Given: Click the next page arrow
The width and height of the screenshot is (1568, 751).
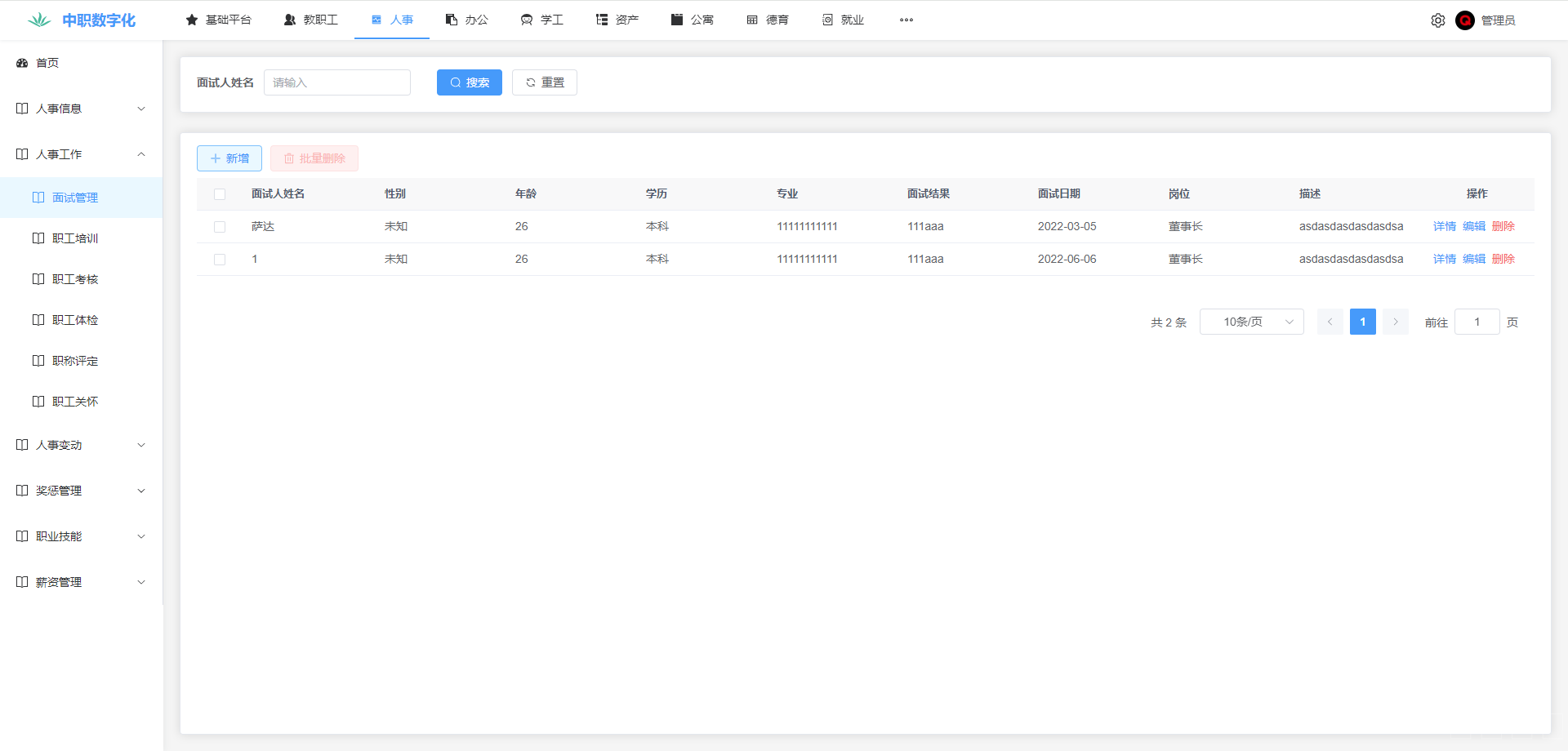Looking at the screenshot, I should click(1395, 322).
